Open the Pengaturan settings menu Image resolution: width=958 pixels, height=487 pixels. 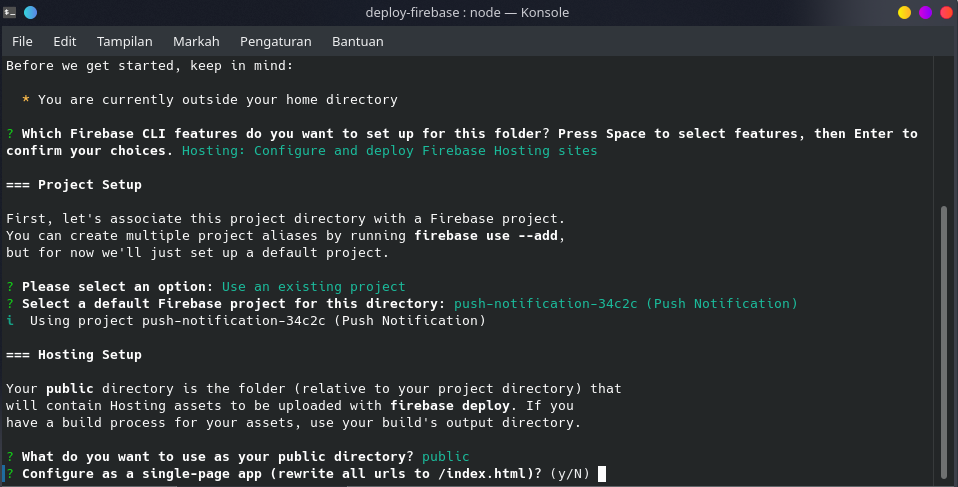point(275,41)
